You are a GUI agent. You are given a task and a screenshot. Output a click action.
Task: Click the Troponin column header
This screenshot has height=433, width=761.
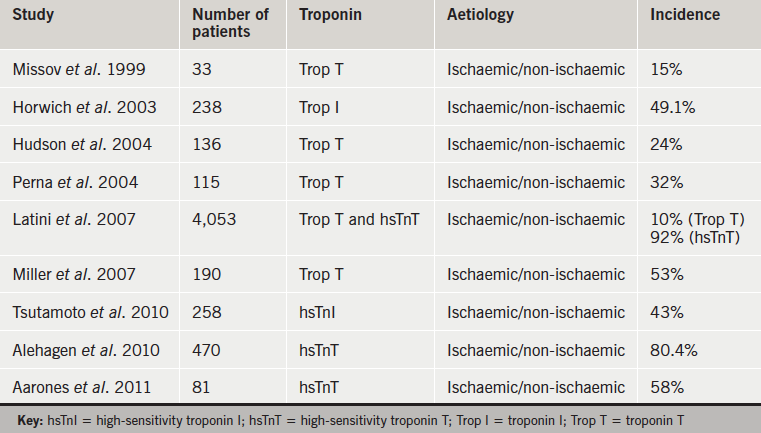[332, 16]
